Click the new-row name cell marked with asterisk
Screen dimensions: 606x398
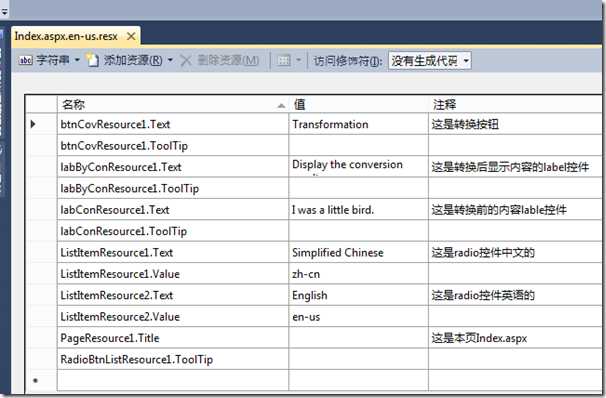click(x=173, y=381)
